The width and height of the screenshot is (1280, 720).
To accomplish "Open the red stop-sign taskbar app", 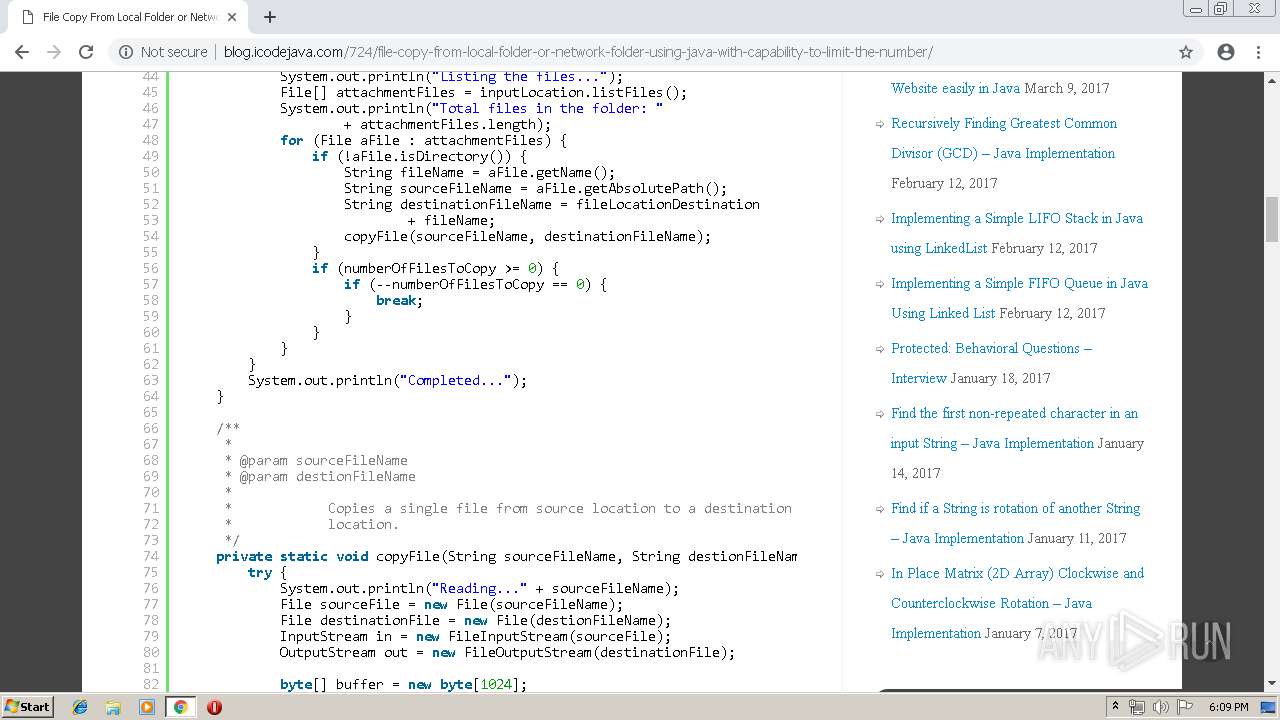I will pyautogui.click(x=214, y=707).
